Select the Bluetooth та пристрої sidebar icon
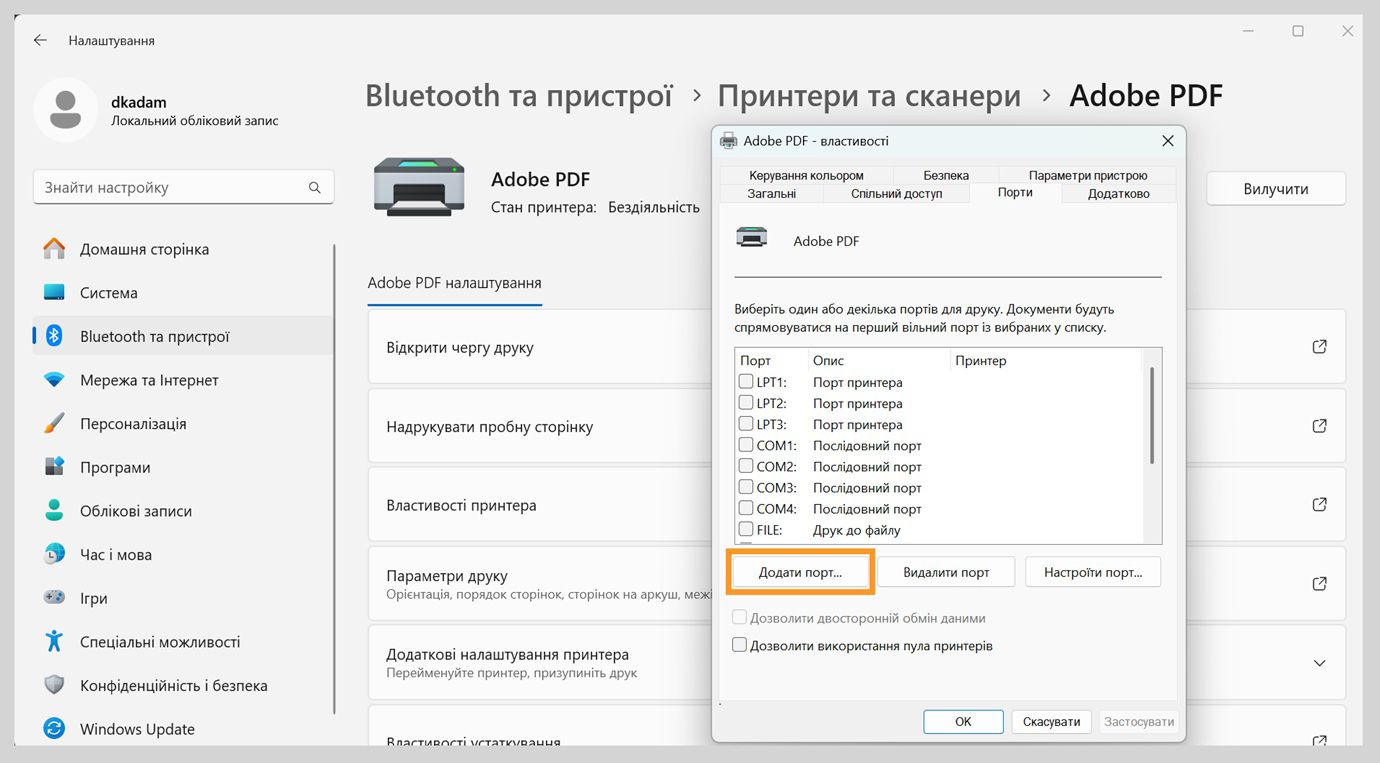Viewport: 1380px width, 763px height. pyautogui.click(x=52, y=336)
